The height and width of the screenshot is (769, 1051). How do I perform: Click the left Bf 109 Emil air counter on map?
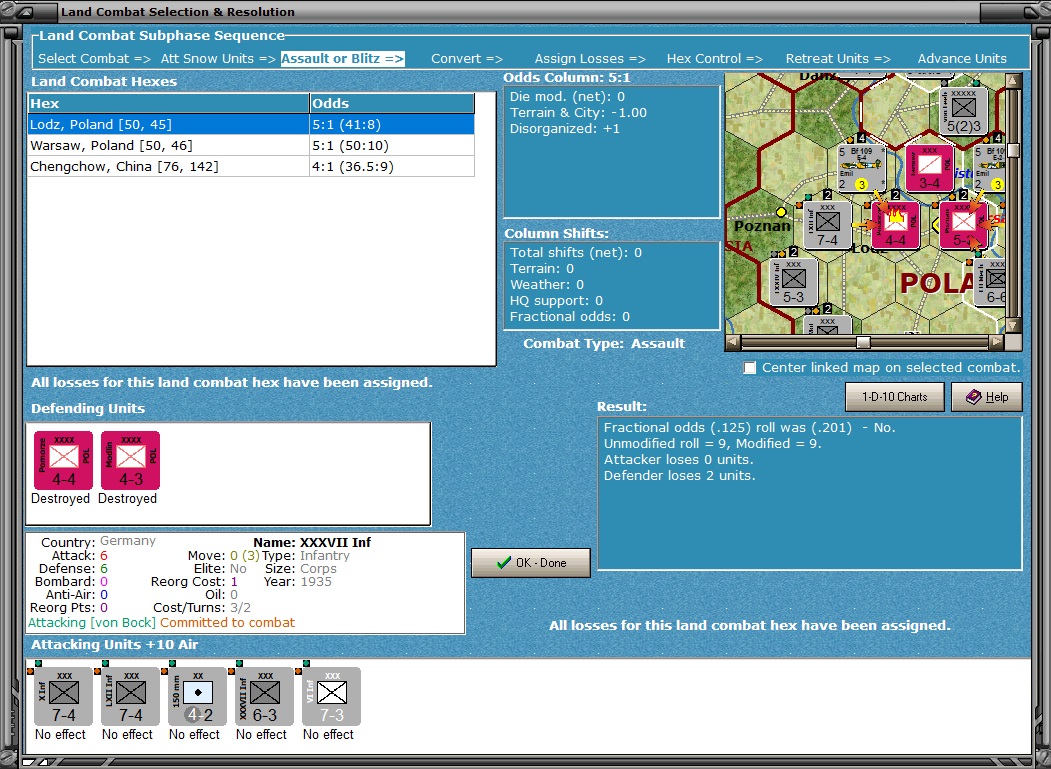[x=861, y=168]
